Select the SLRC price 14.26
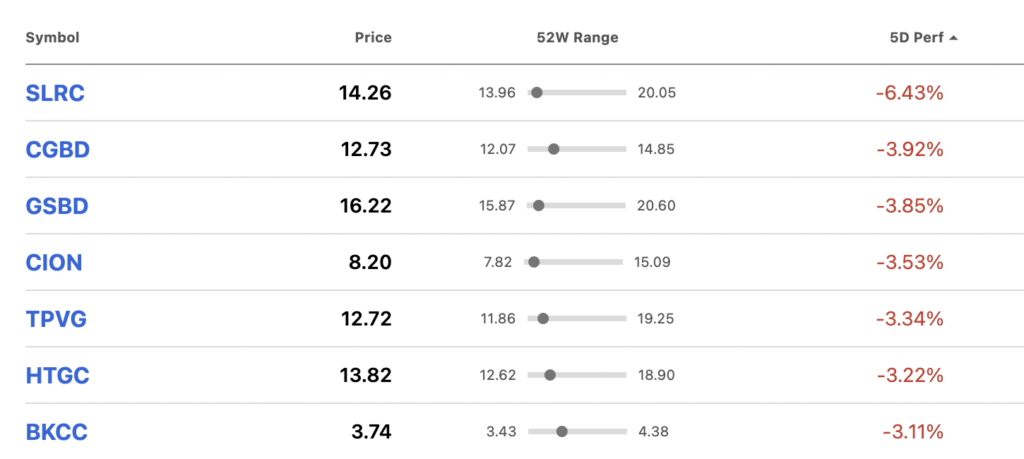Image resolution: width=1024 pixels, height=459 pixels. coord(365,93)
